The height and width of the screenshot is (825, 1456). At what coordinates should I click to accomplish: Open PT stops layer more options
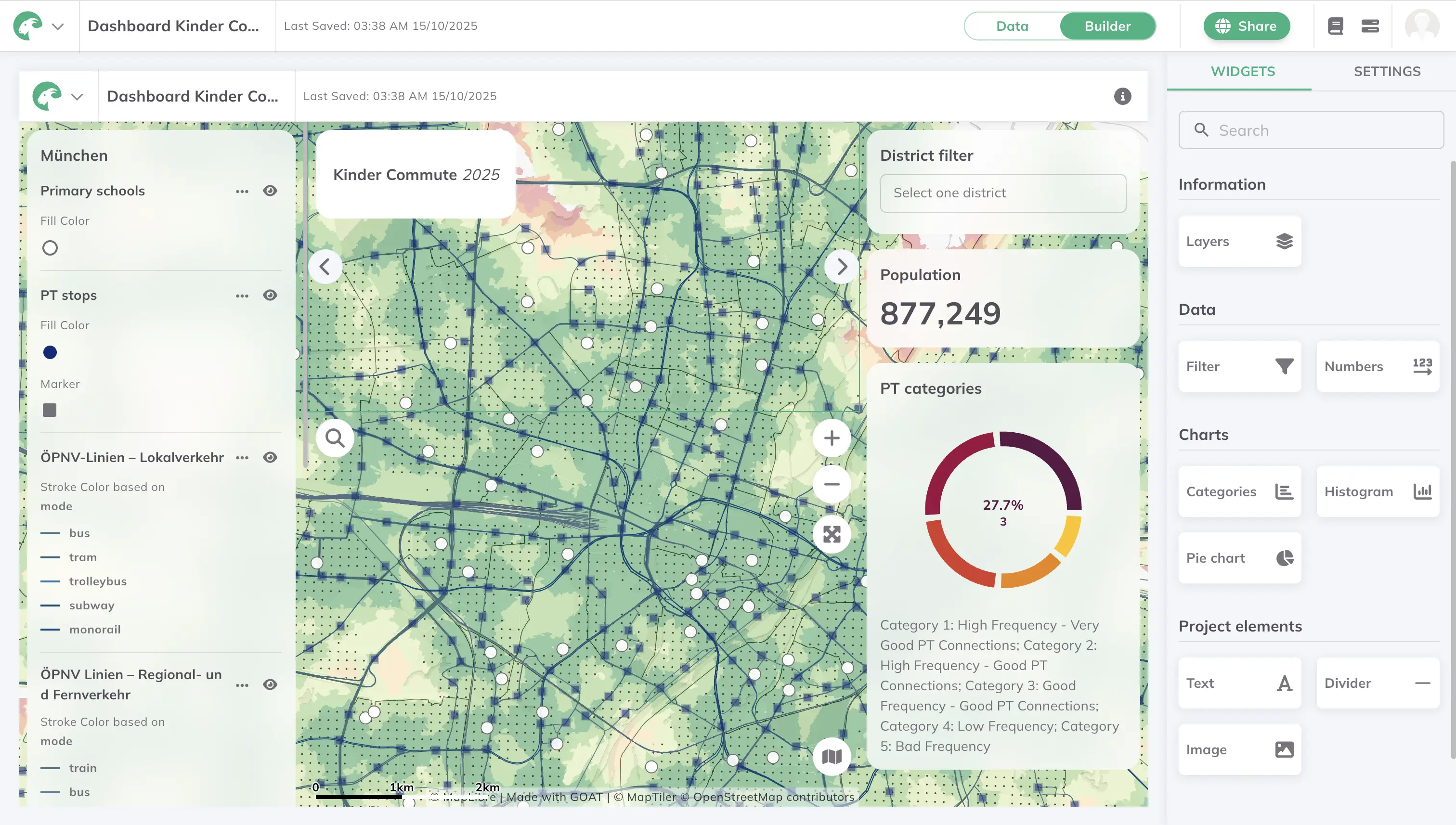[x=242, y=296]
